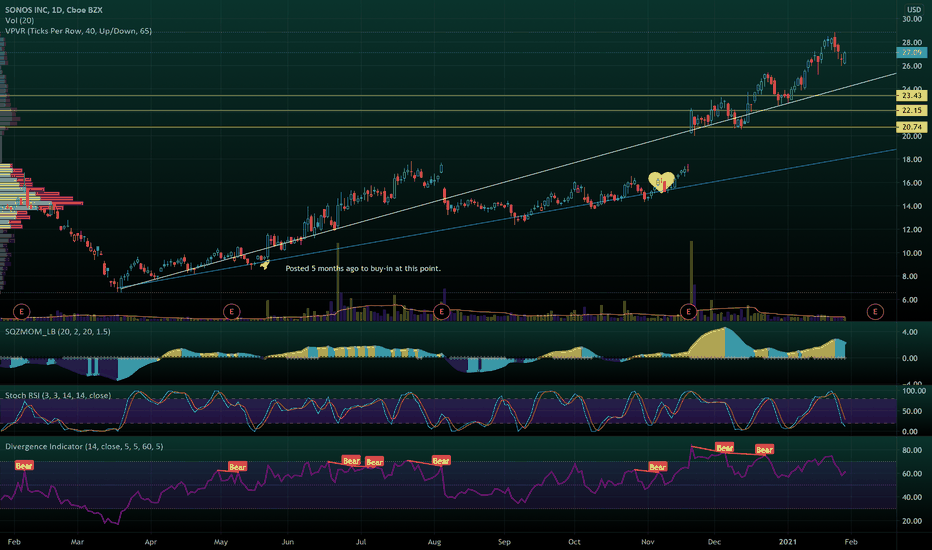Screen dimensions: 932x550
Task: Select the Bear label in early May
Action: pyautogui.click(x=237, y=467)
